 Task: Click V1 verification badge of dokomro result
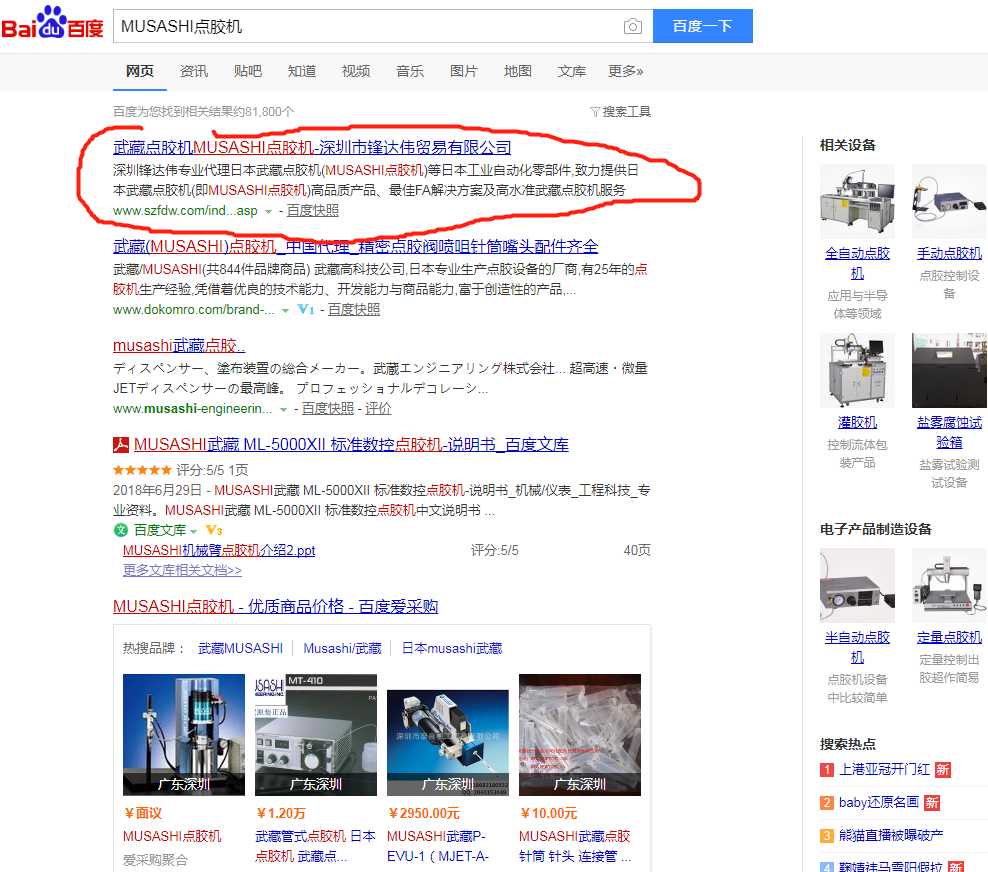(x=306, y=309)
